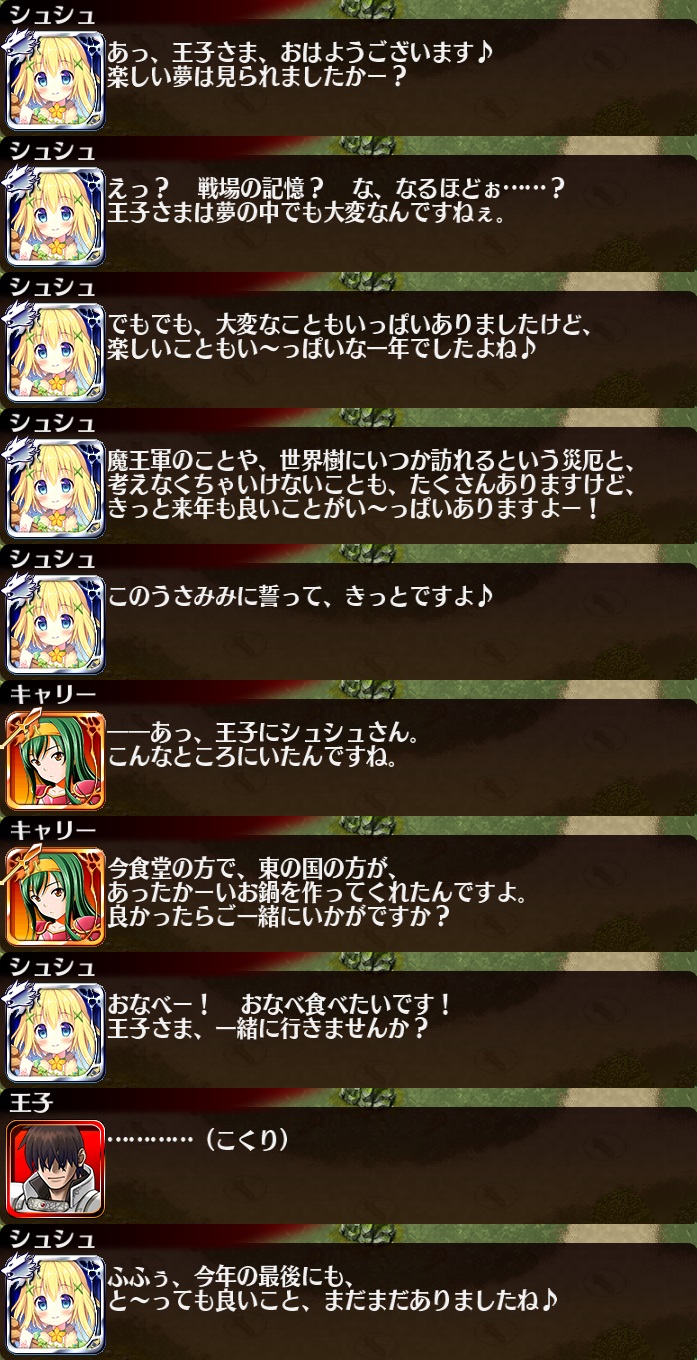The image size is (697, 1360).
Task: Click Shushu's portrait next to the 戦場の記憶 line
Action: [x=55, y=217]
